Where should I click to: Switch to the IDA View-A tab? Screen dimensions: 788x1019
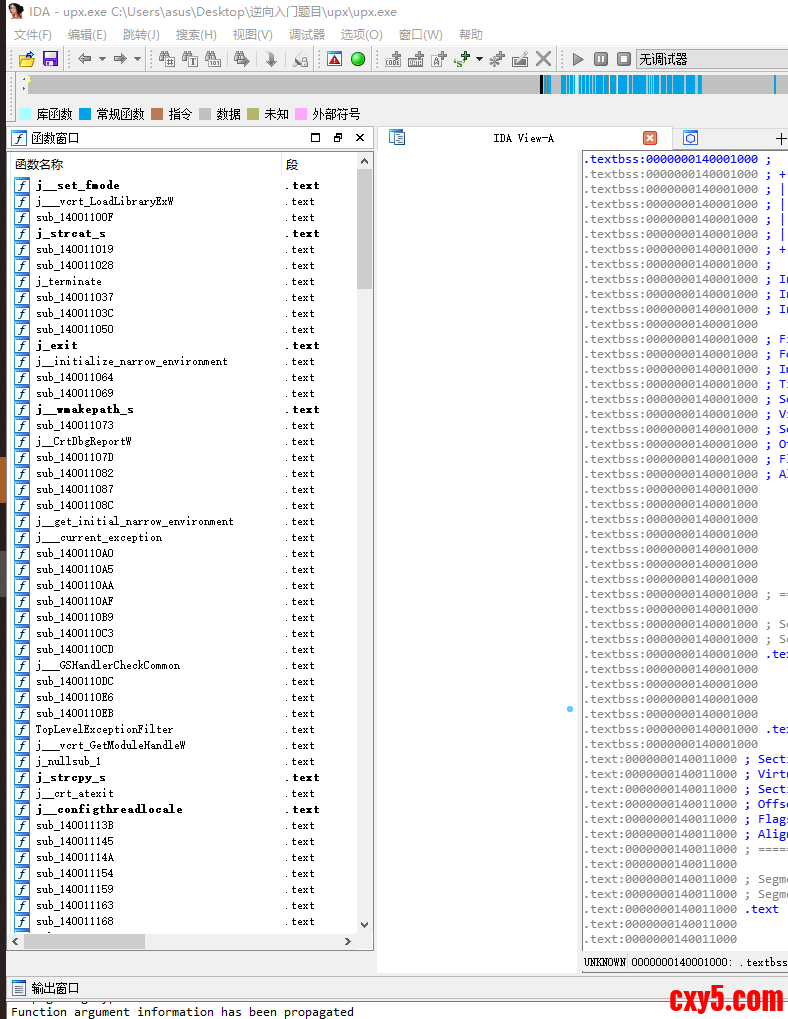523,138
